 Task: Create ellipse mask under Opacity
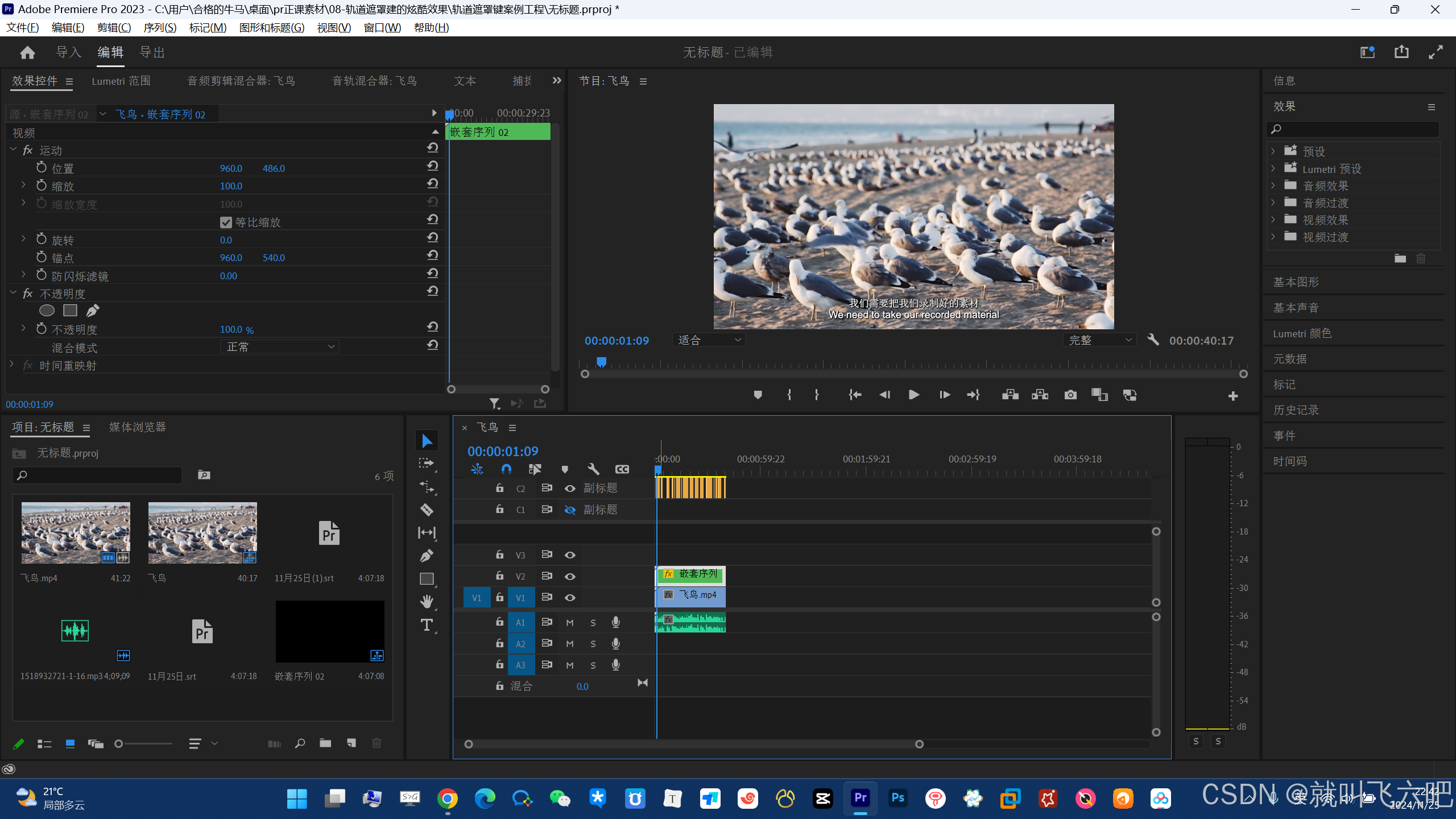point(47,311)
